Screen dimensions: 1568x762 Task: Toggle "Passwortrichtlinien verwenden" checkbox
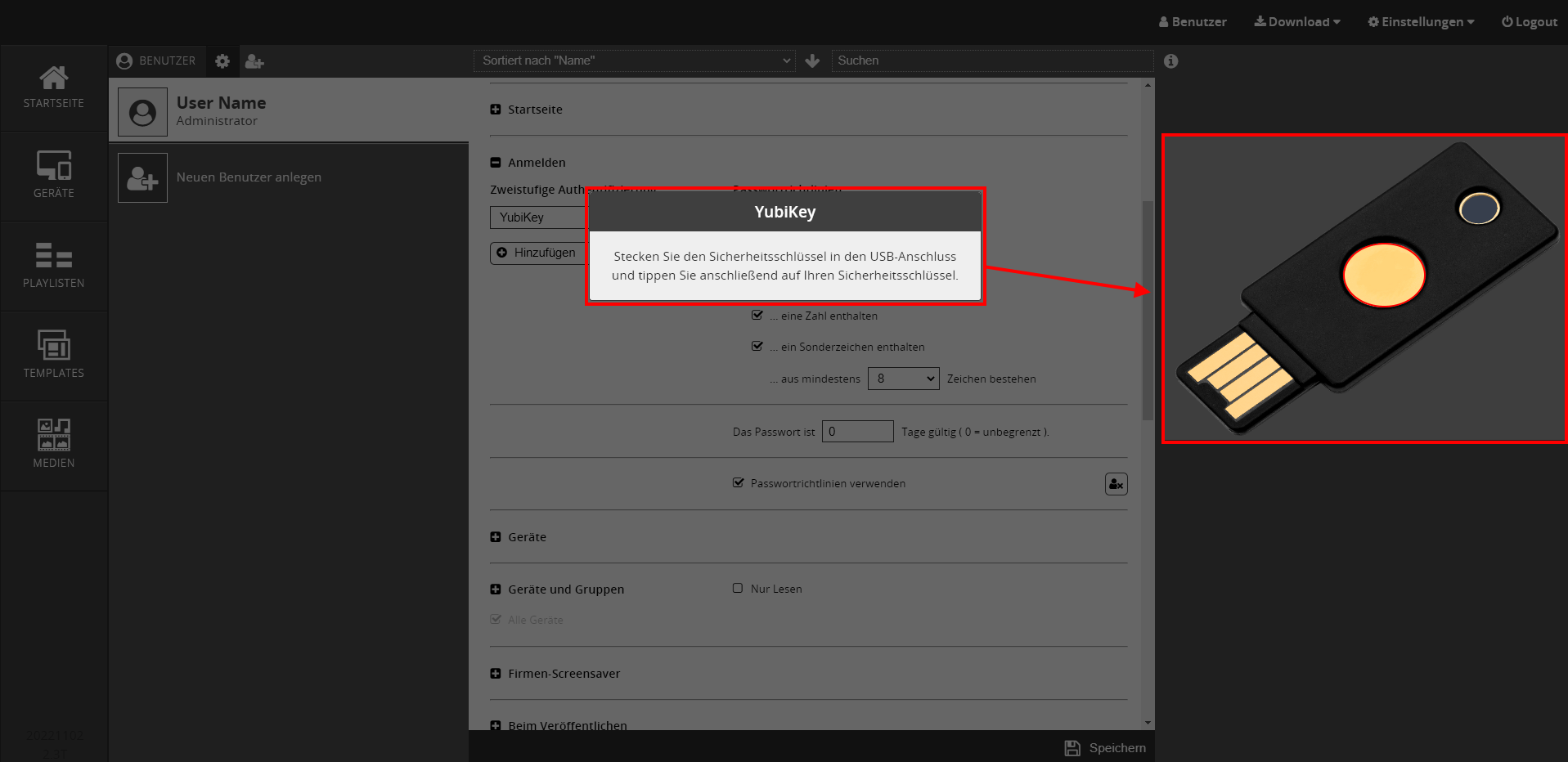pos(739,483)
